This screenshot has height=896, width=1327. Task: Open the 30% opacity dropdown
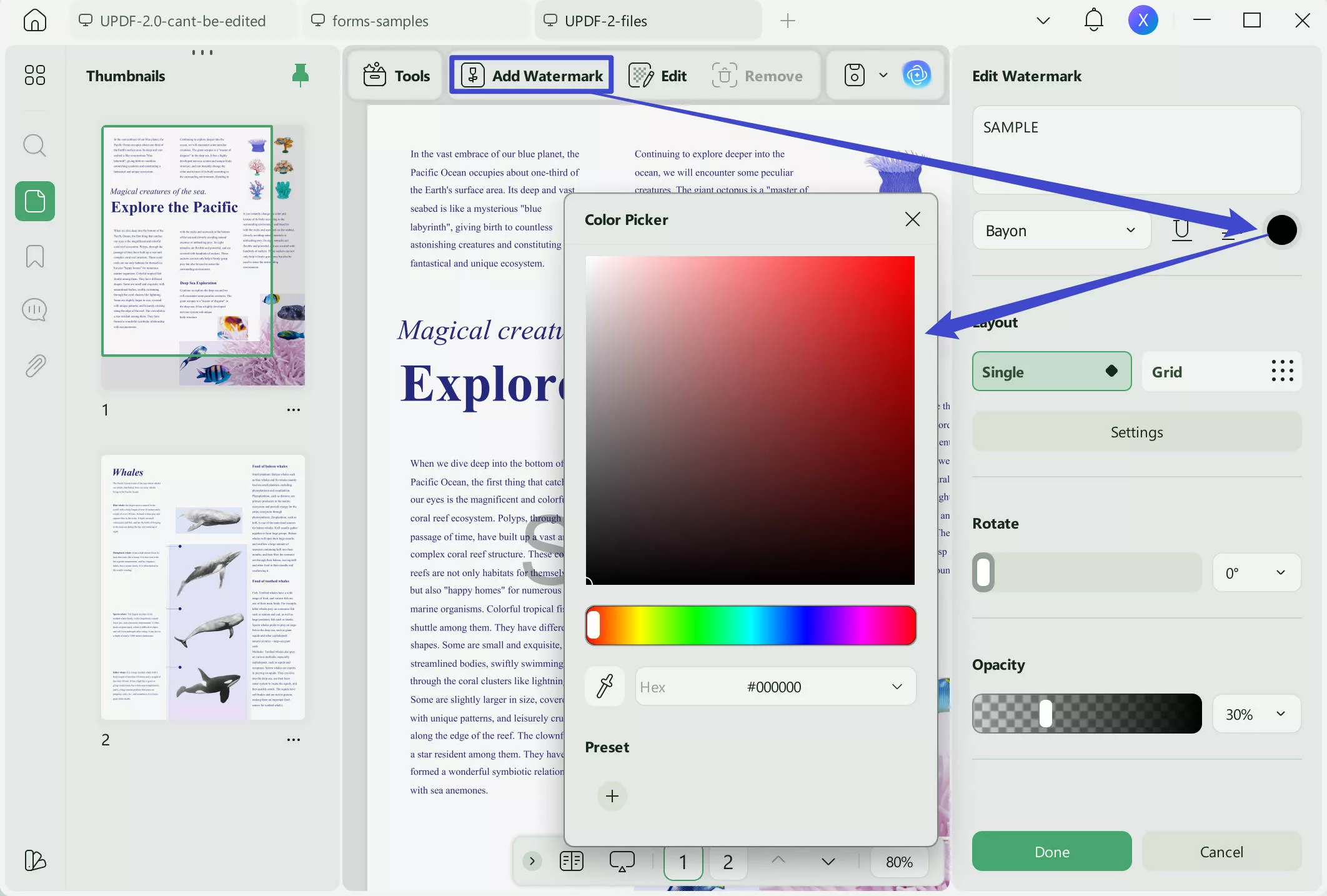coord(1256,714)
